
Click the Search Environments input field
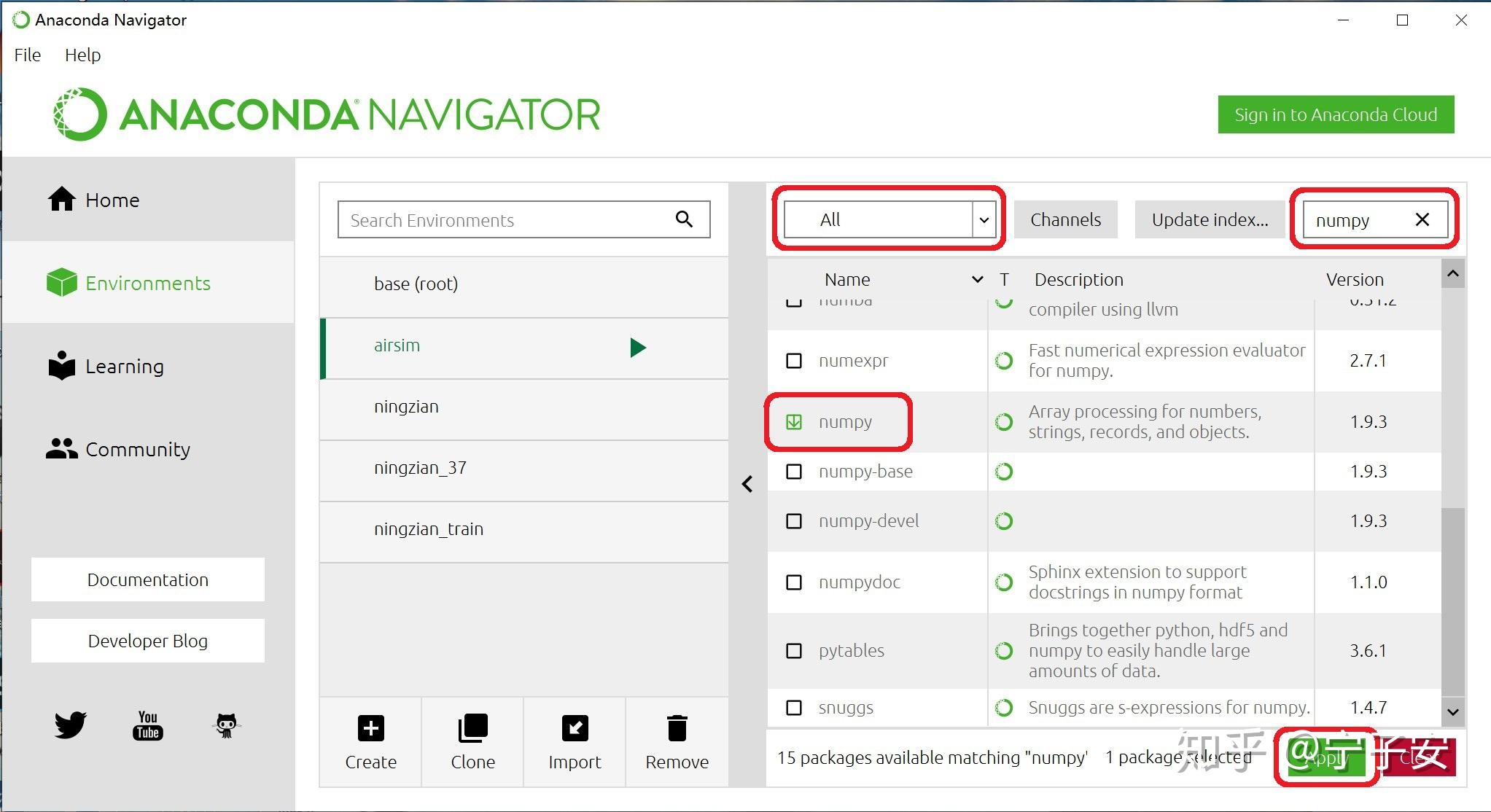pos(503,220)
